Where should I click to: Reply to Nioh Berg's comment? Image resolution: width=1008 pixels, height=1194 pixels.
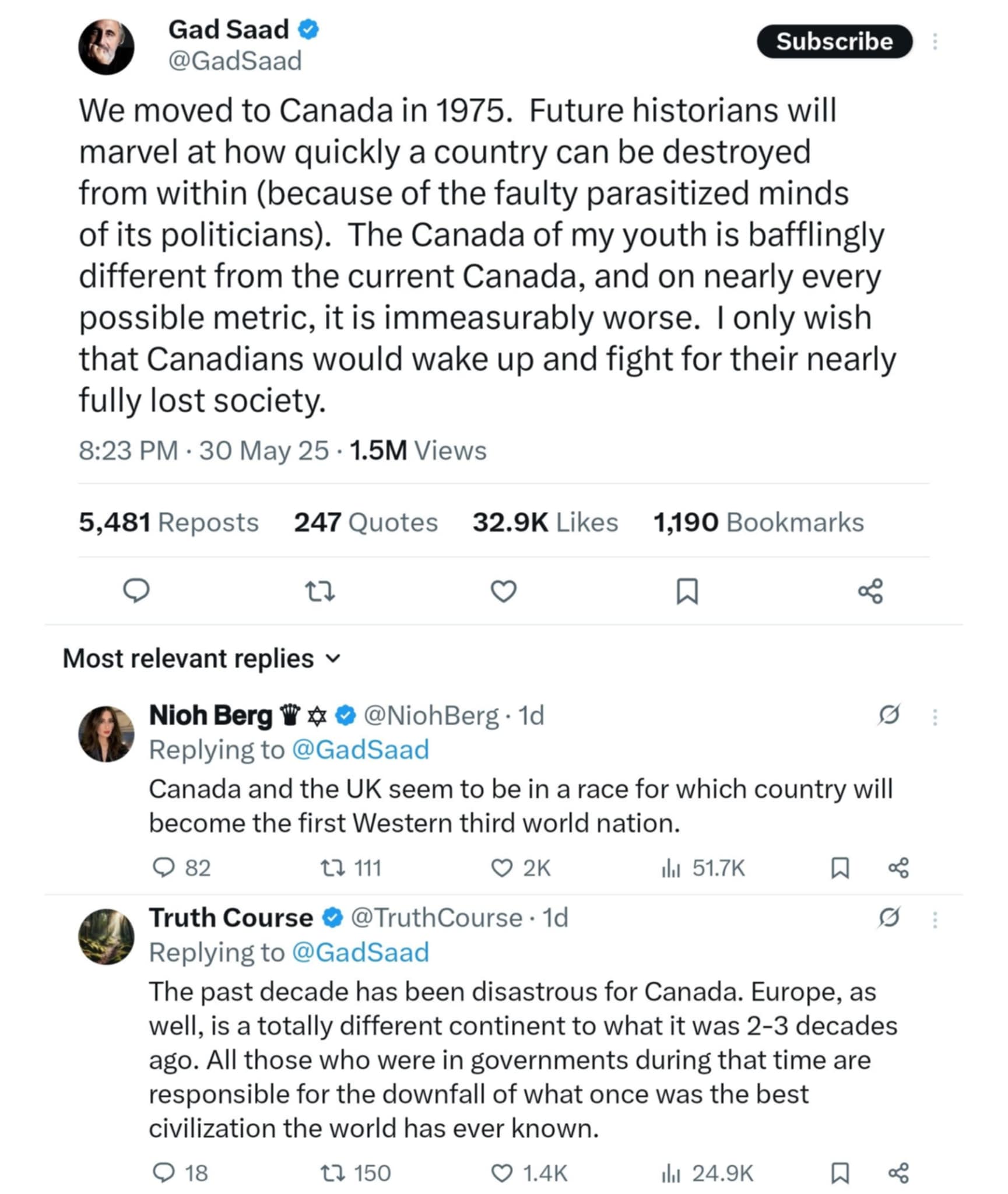coord(163,868)
